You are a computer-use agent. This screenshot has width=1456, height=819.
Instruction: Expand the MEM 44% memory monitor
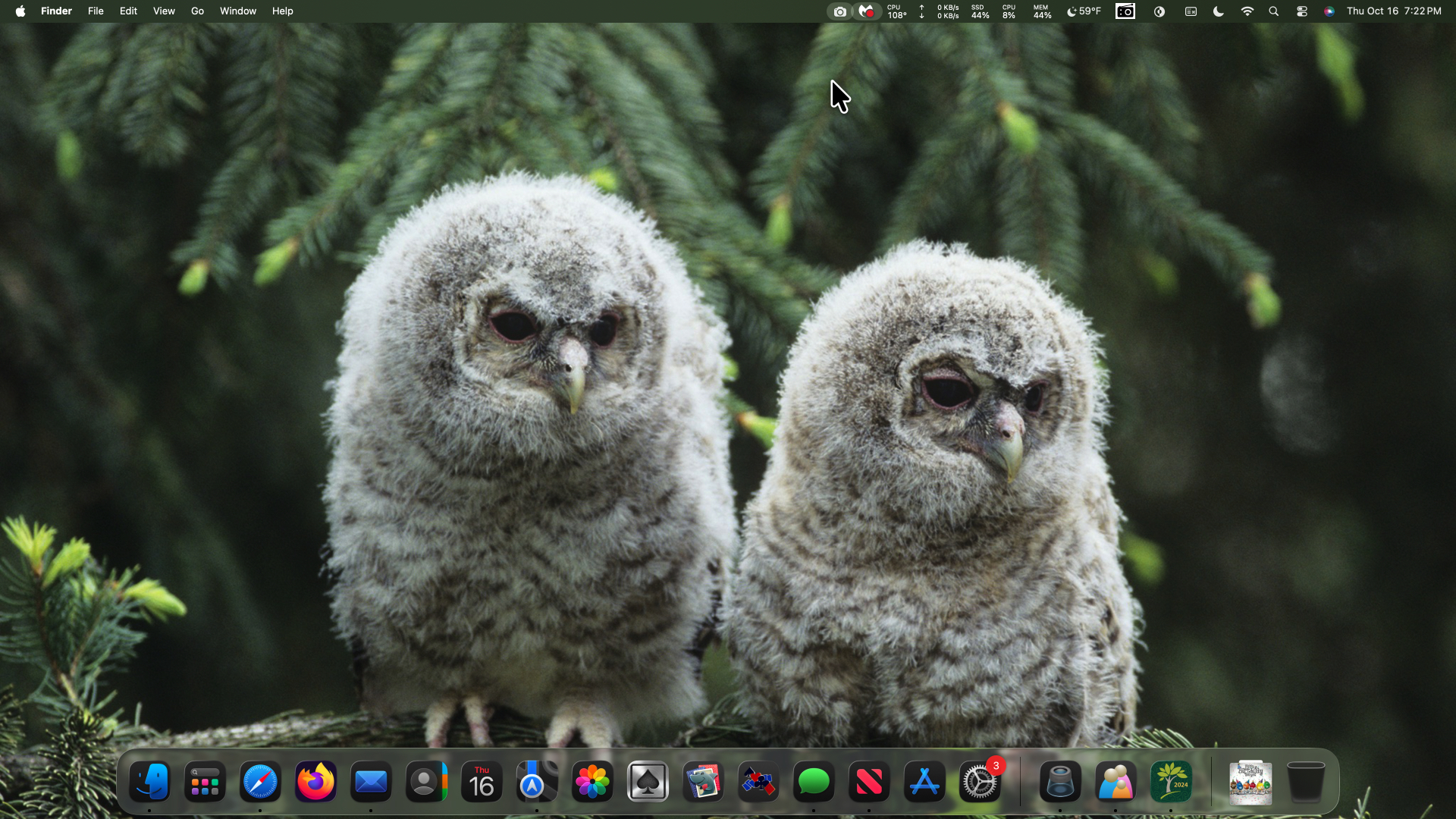pyautogui.click(x=1042, y=11)
